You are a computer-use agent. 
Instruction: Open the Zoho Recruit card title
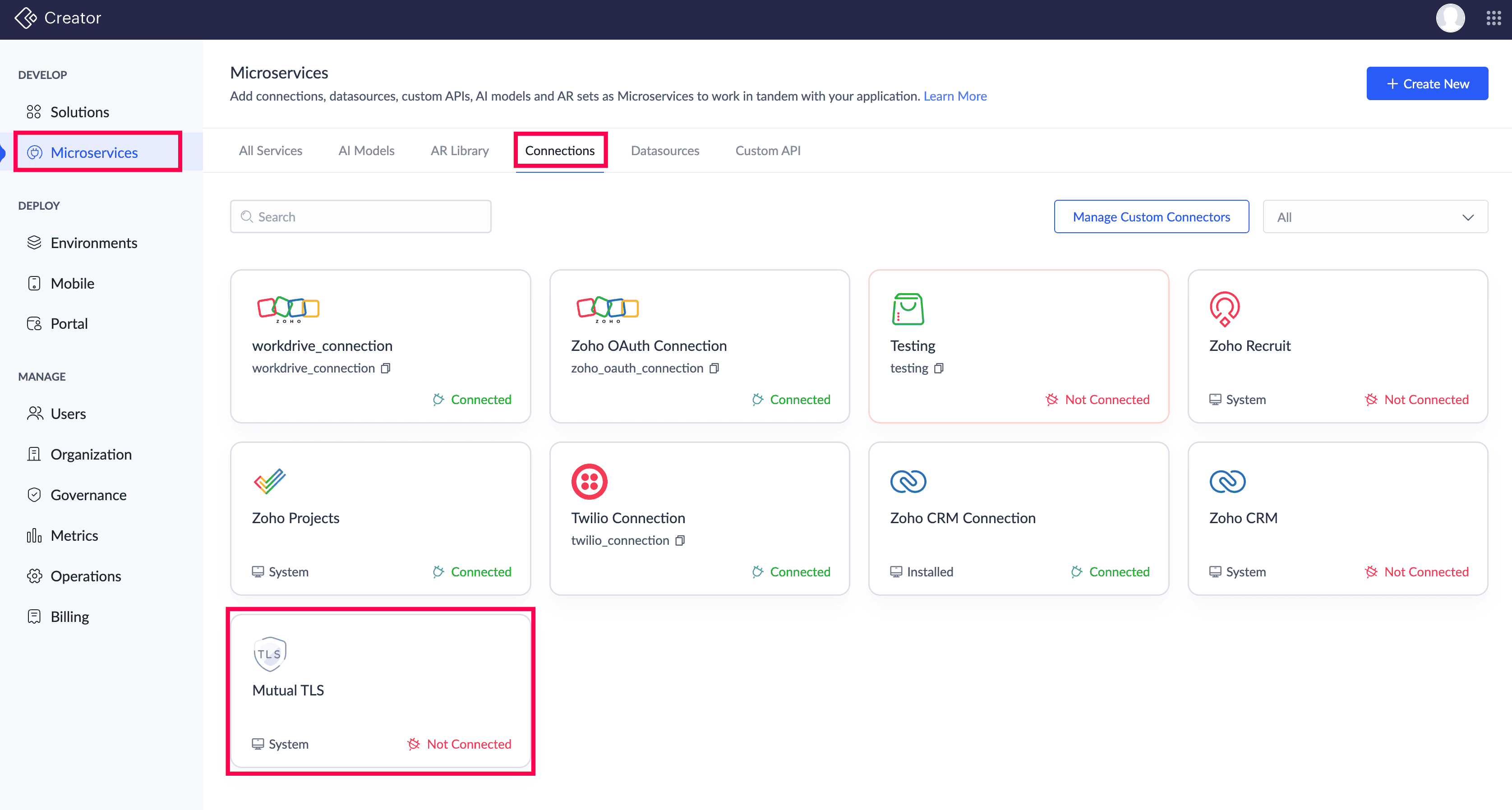[1249, 346]
